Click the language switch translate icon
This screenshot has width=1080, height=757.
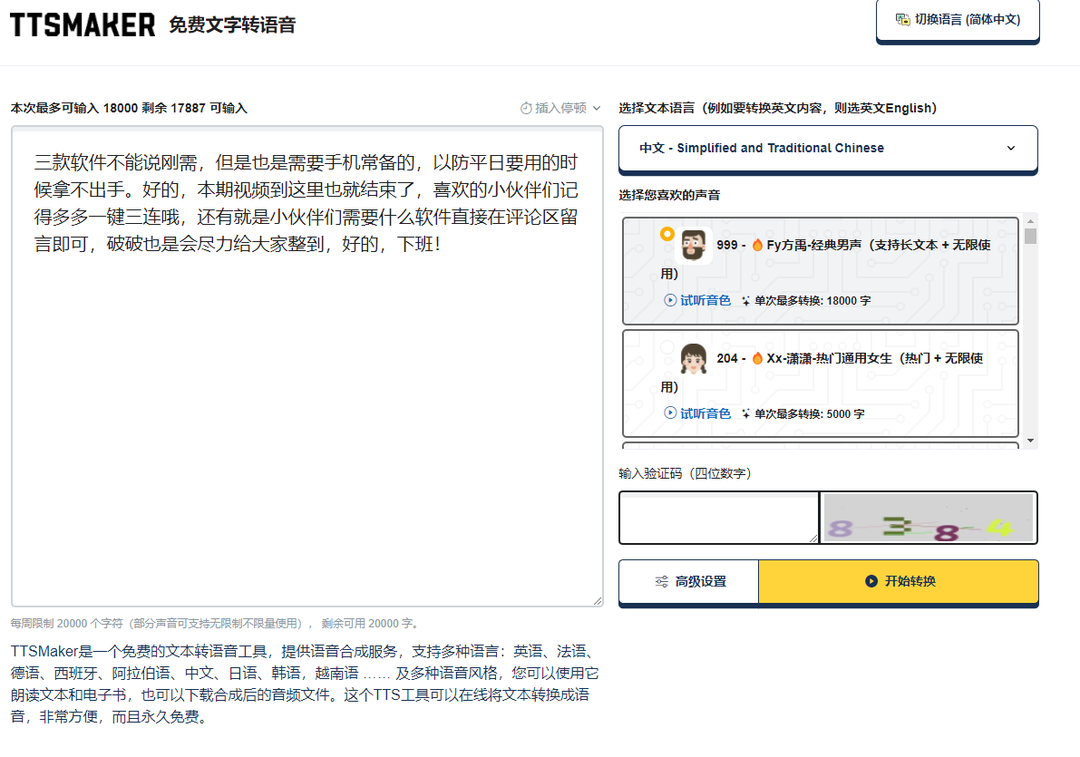click(x=903, y=19)
